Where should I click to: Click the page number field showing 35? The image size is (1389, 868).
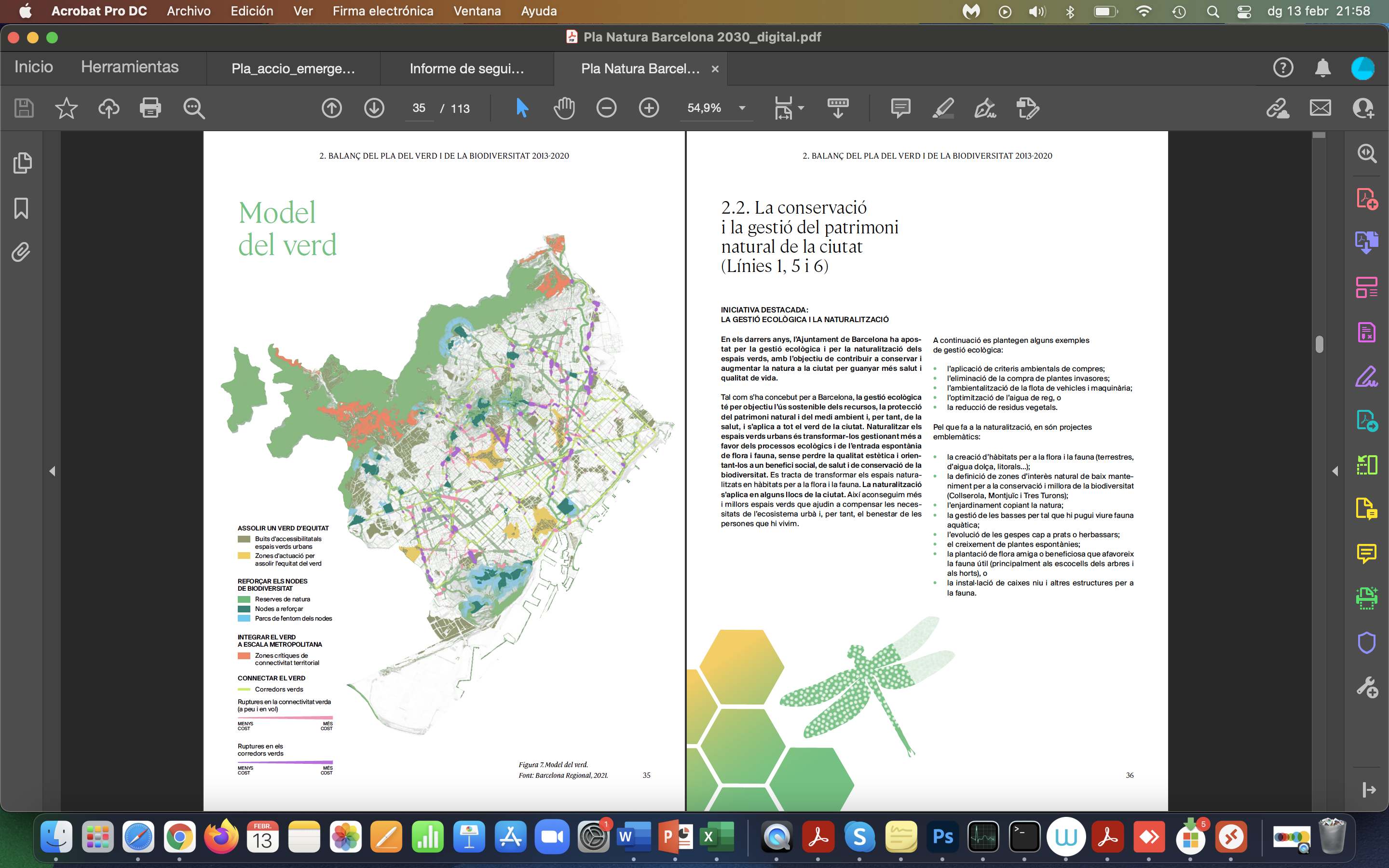pyautogui.click(x=419, y=108)
